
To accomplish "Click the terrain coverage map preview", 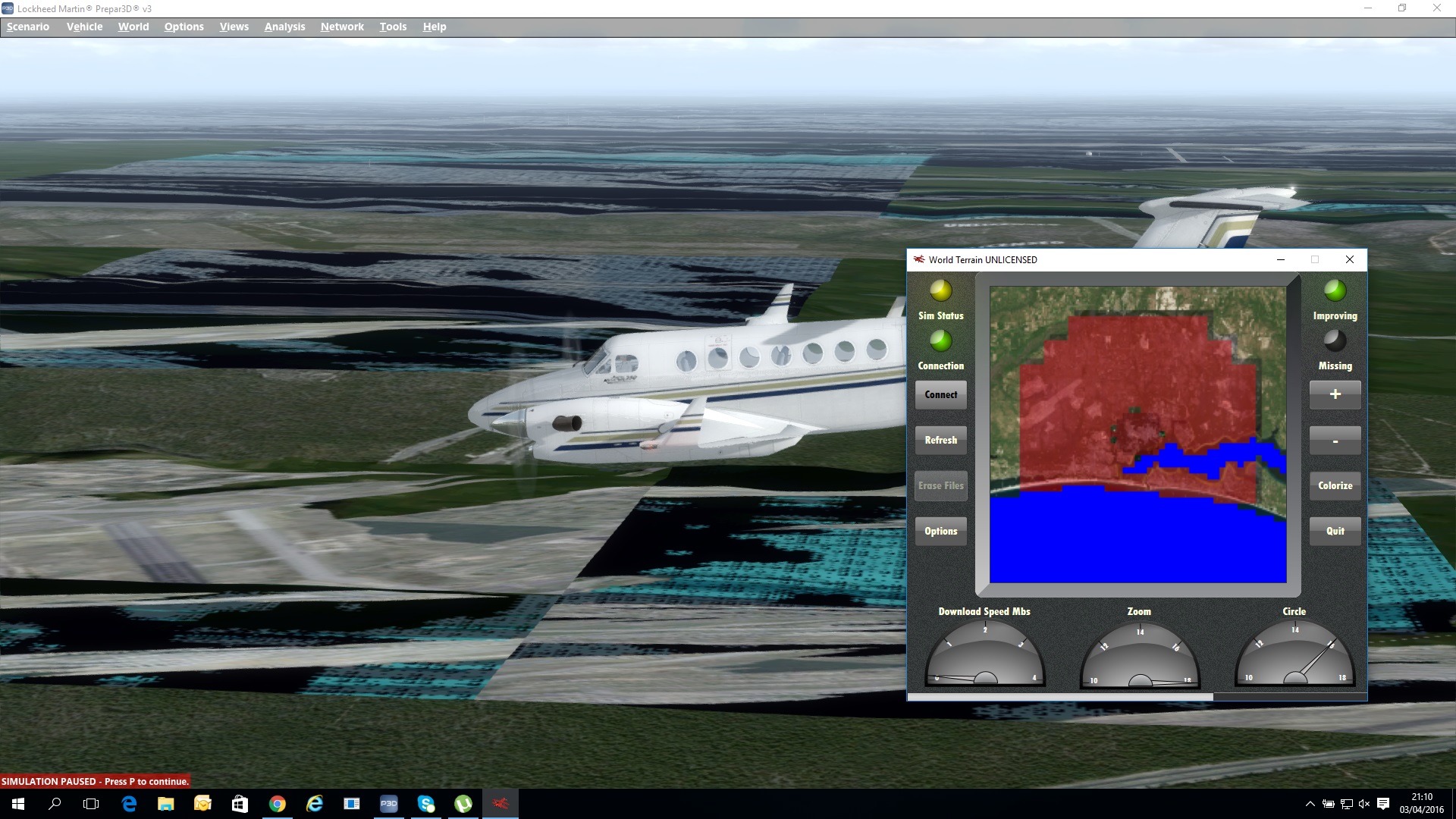I will (1137, 435).
